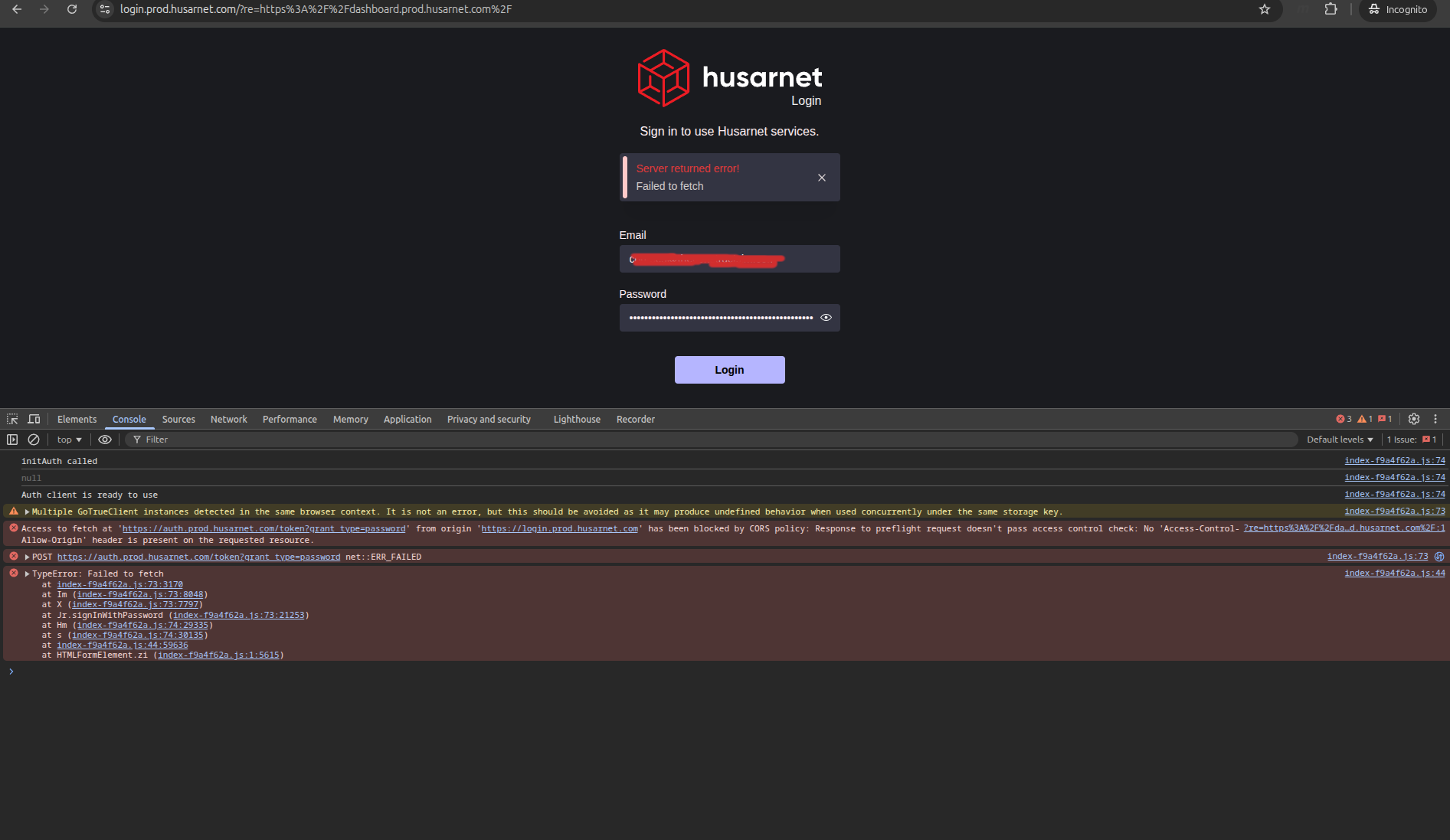1450x840 pixels.
Task: Dismiss the Server returned error alert
Action: [x=822, y=178]
